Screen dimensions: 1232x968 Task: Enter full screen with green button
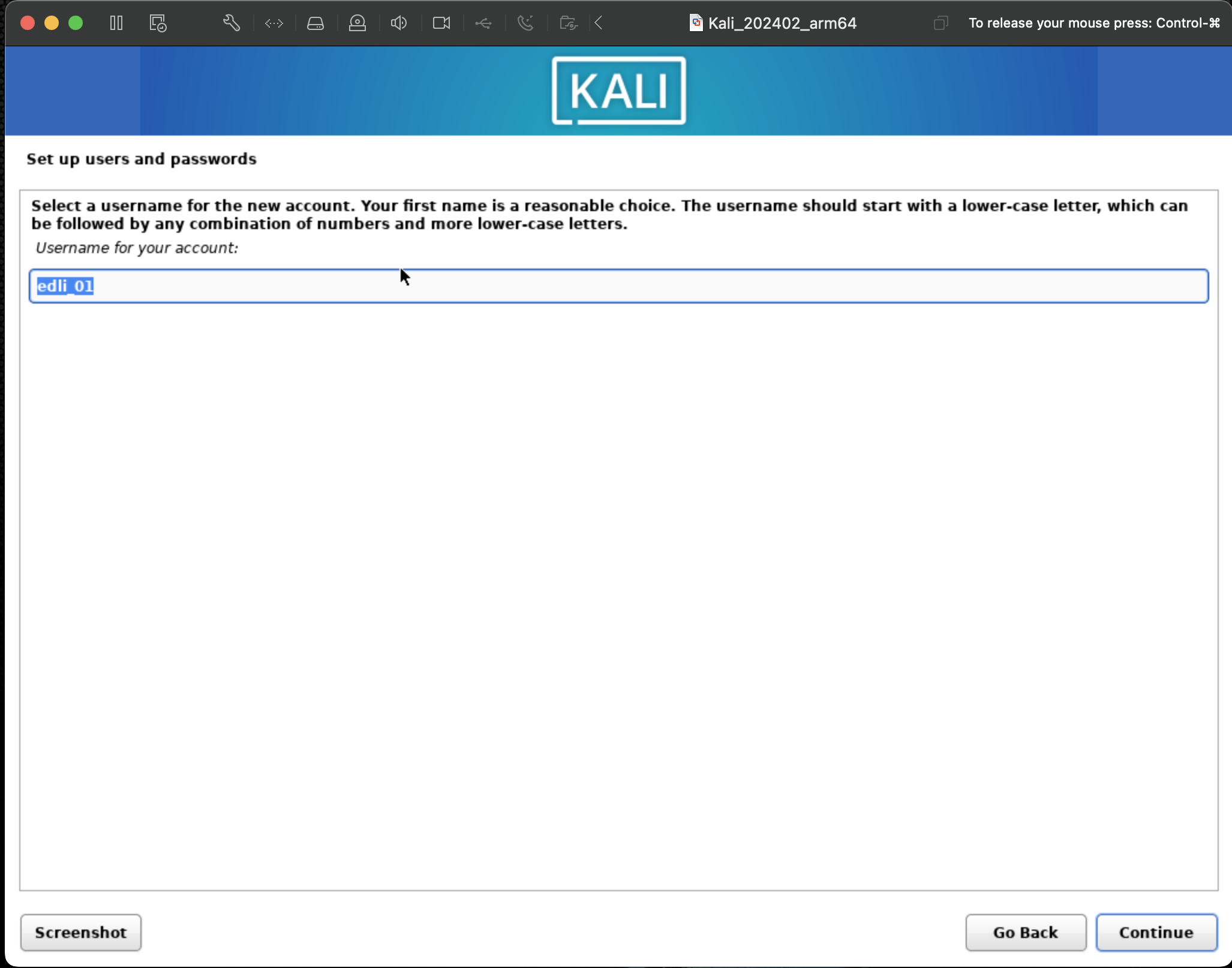(76, 23)
